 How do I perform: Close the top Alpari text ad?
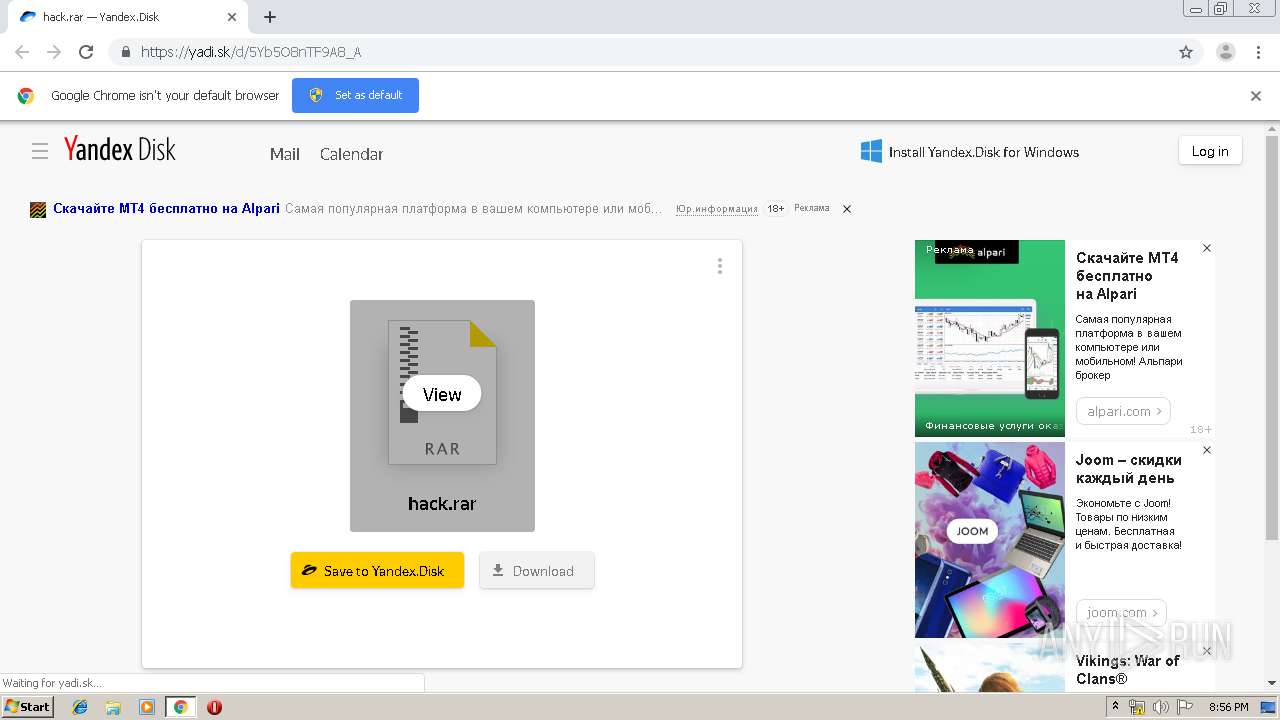pyautogui.click(x=847, y=209)
